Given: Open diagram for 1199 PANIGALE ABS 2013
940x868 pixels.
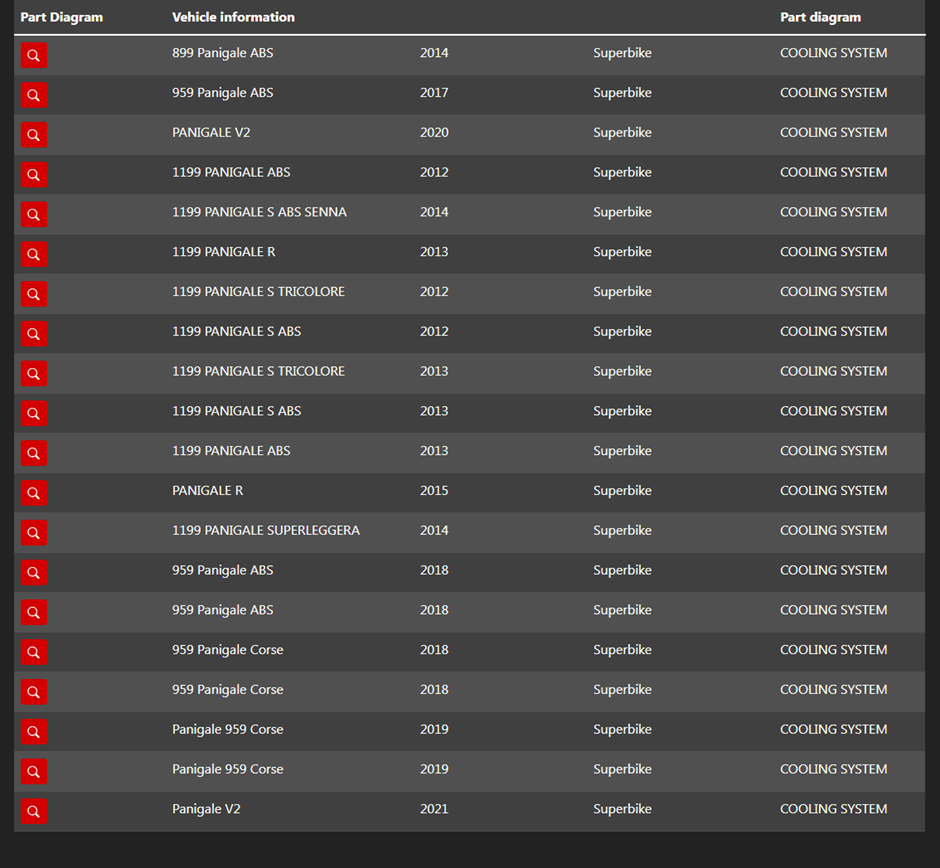Looking at the screenshot, I should pyautogui.click(x=34, y=453).
